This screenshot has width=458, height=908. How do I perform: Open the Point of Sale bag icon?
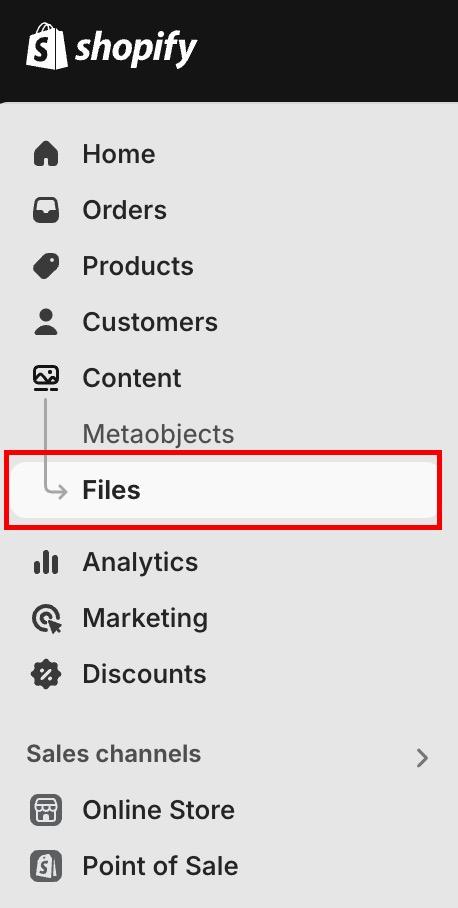(x=46, y=866)
